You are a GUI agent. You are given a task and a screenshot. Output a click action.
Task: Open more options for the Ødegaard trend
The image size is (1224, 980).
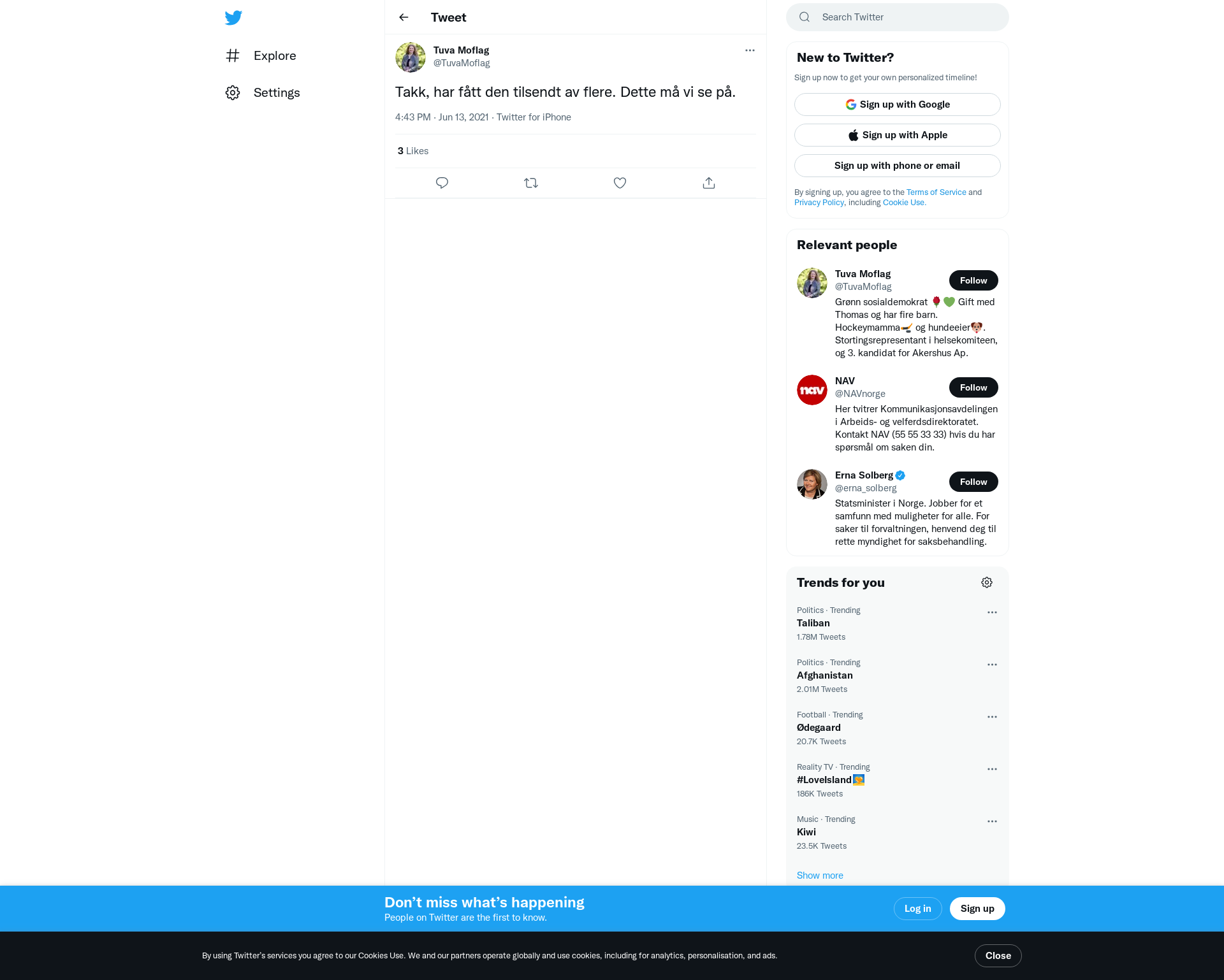tap(992, 717)
